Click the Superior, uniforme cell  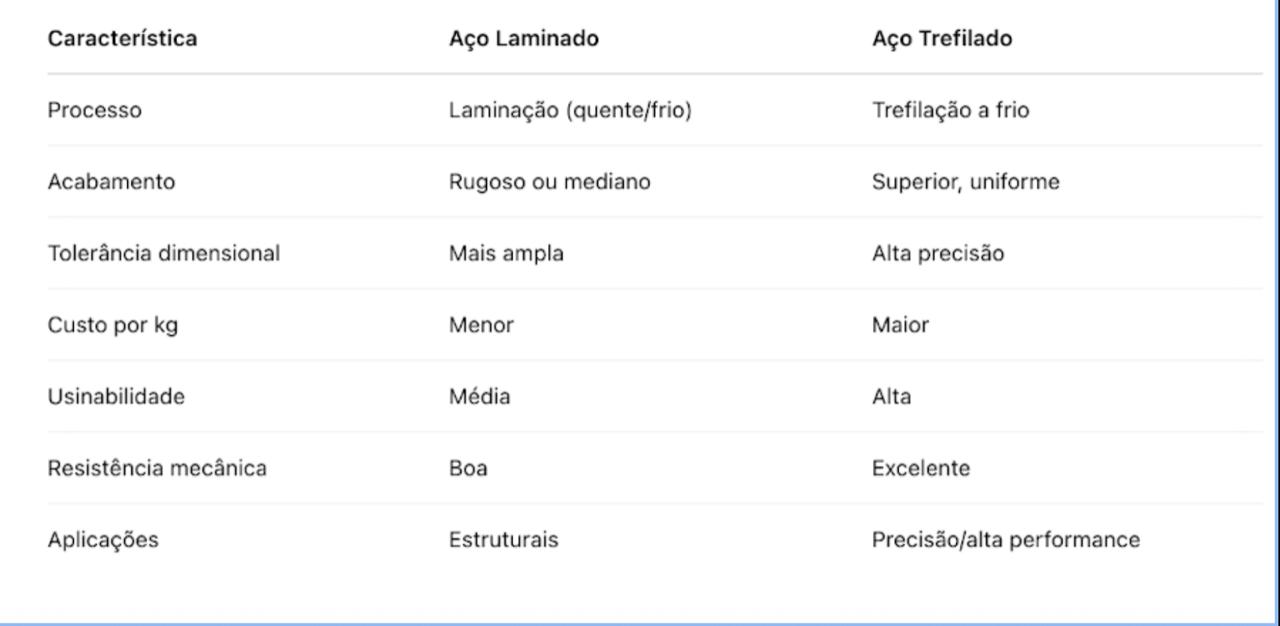tap(966, 182)
